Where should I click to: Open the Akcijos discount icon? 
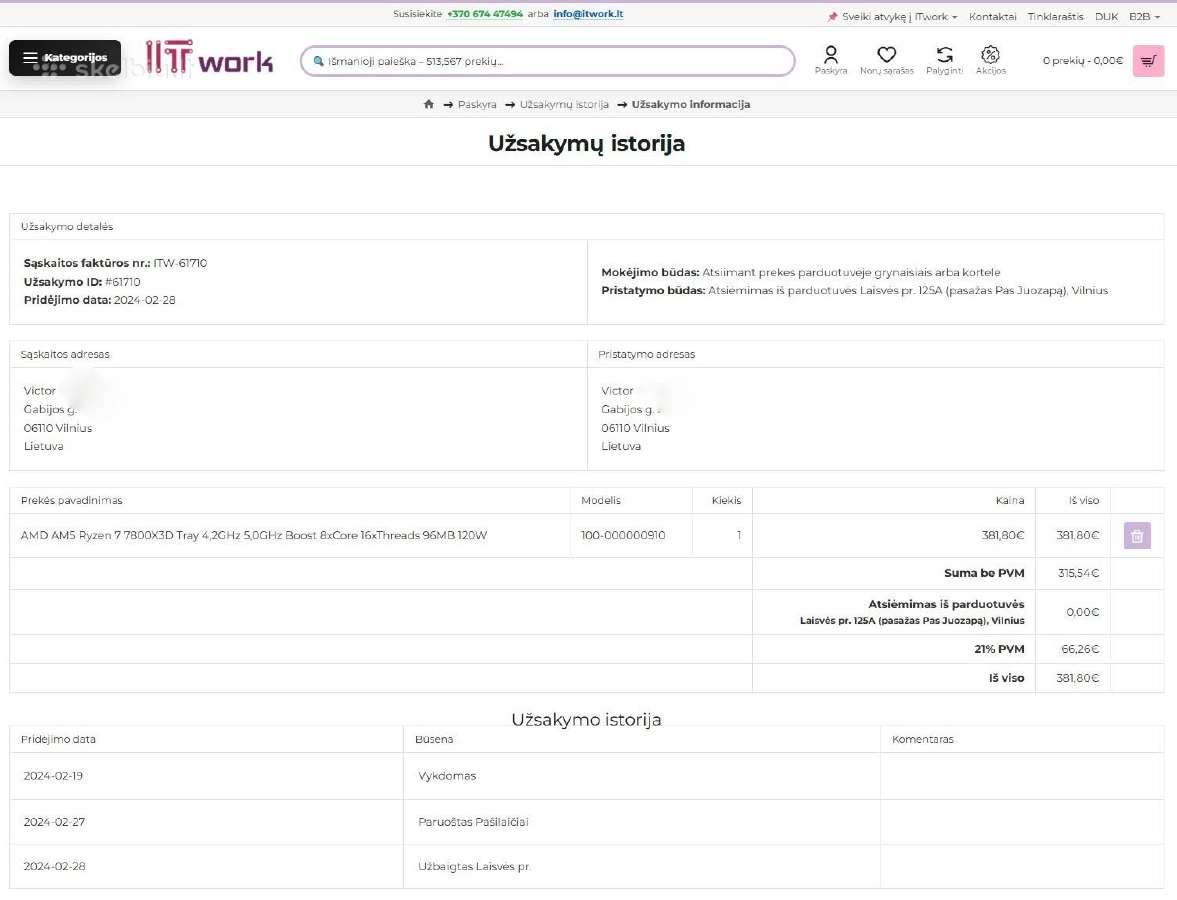pyautogui.click(x=991, y=60)
